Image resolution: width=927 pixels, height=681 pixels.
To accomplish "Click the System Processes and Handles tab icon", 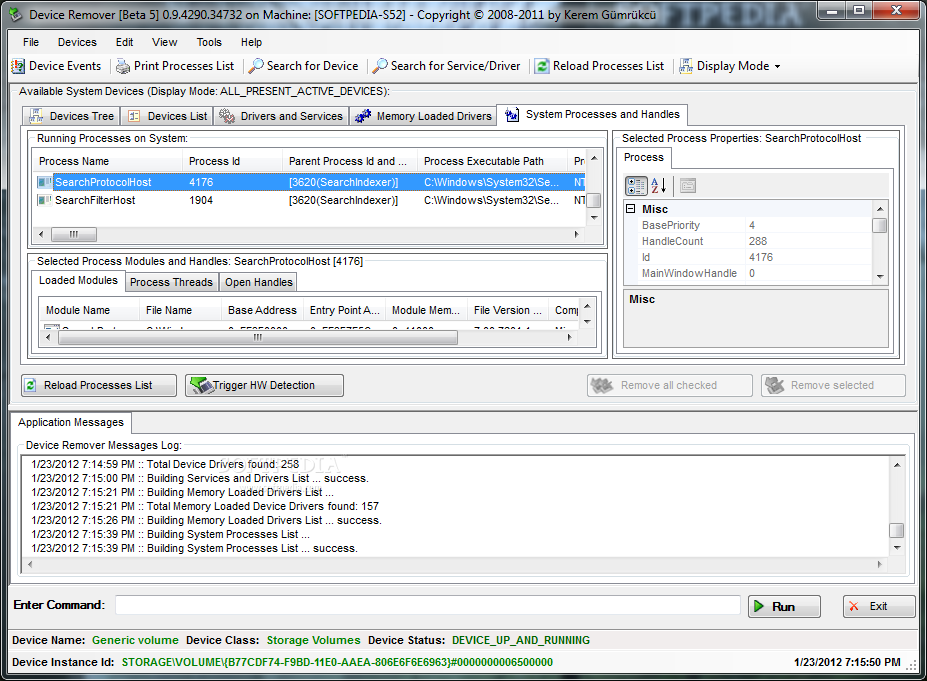I will tap(512, 114).
